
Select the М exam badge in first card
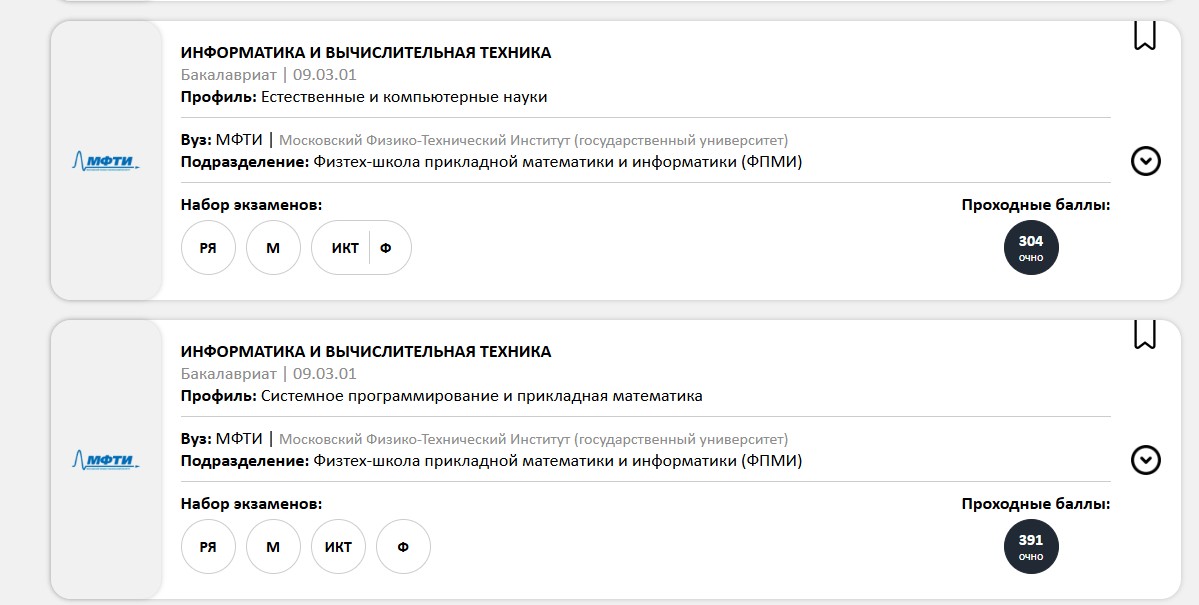click(x=273, y=248)
